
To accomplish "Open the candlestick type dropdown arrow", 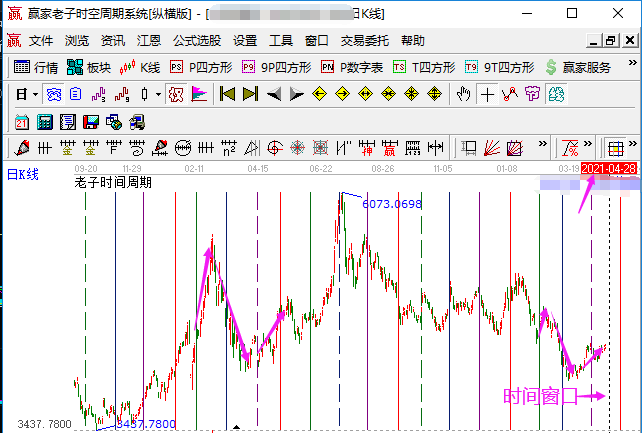I will click(x=158, y=95).
